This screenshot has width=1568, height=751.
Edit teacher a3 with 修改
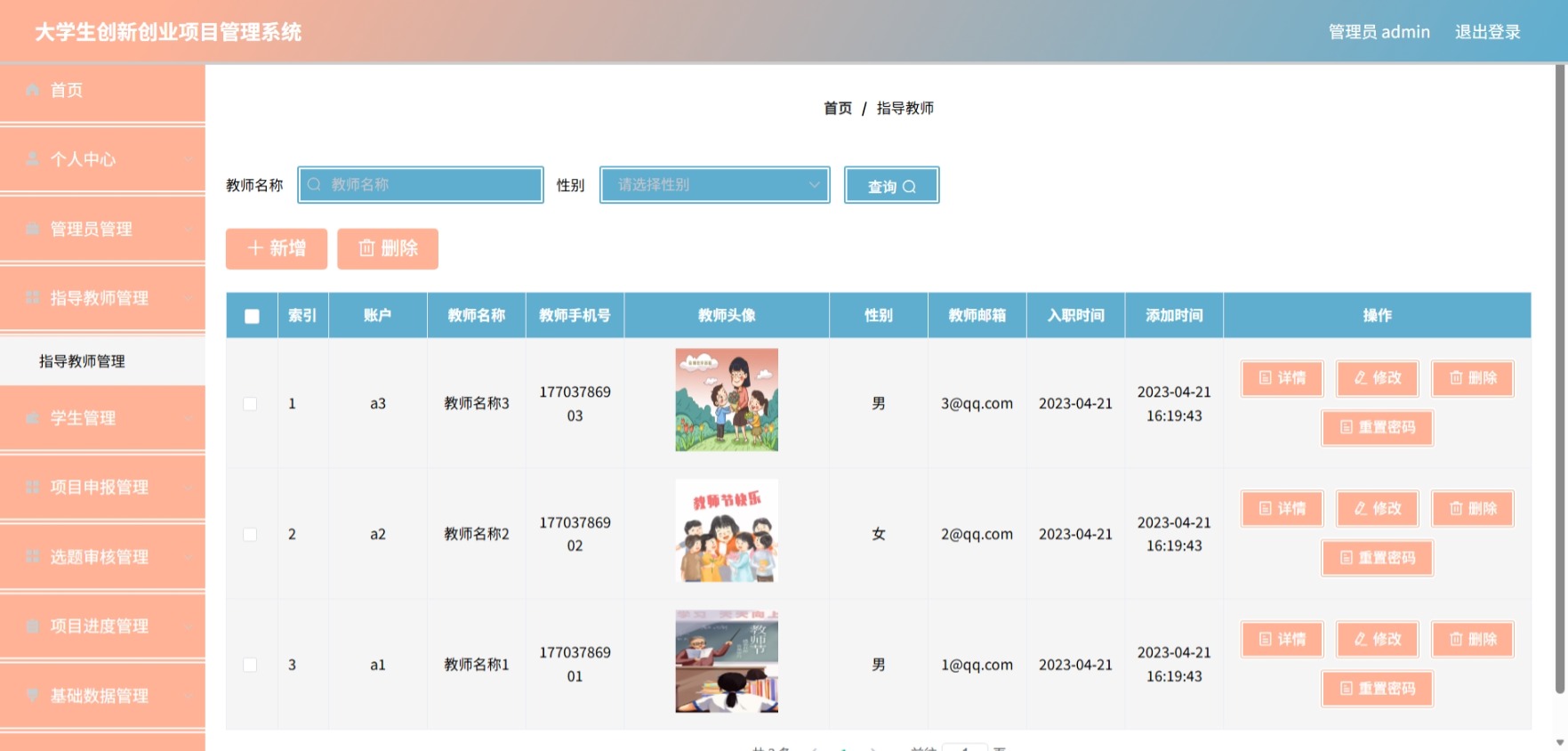coord(1378,378)
